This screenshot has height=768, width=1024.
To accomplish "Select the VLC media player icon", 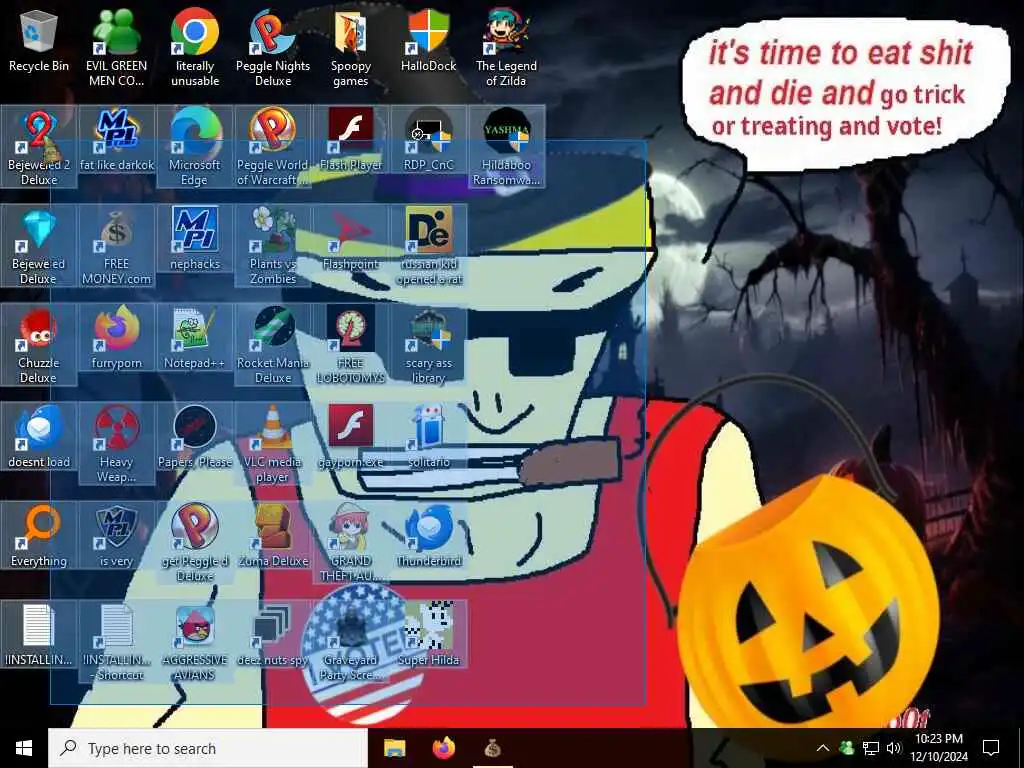I will click(x=273, y=444).
